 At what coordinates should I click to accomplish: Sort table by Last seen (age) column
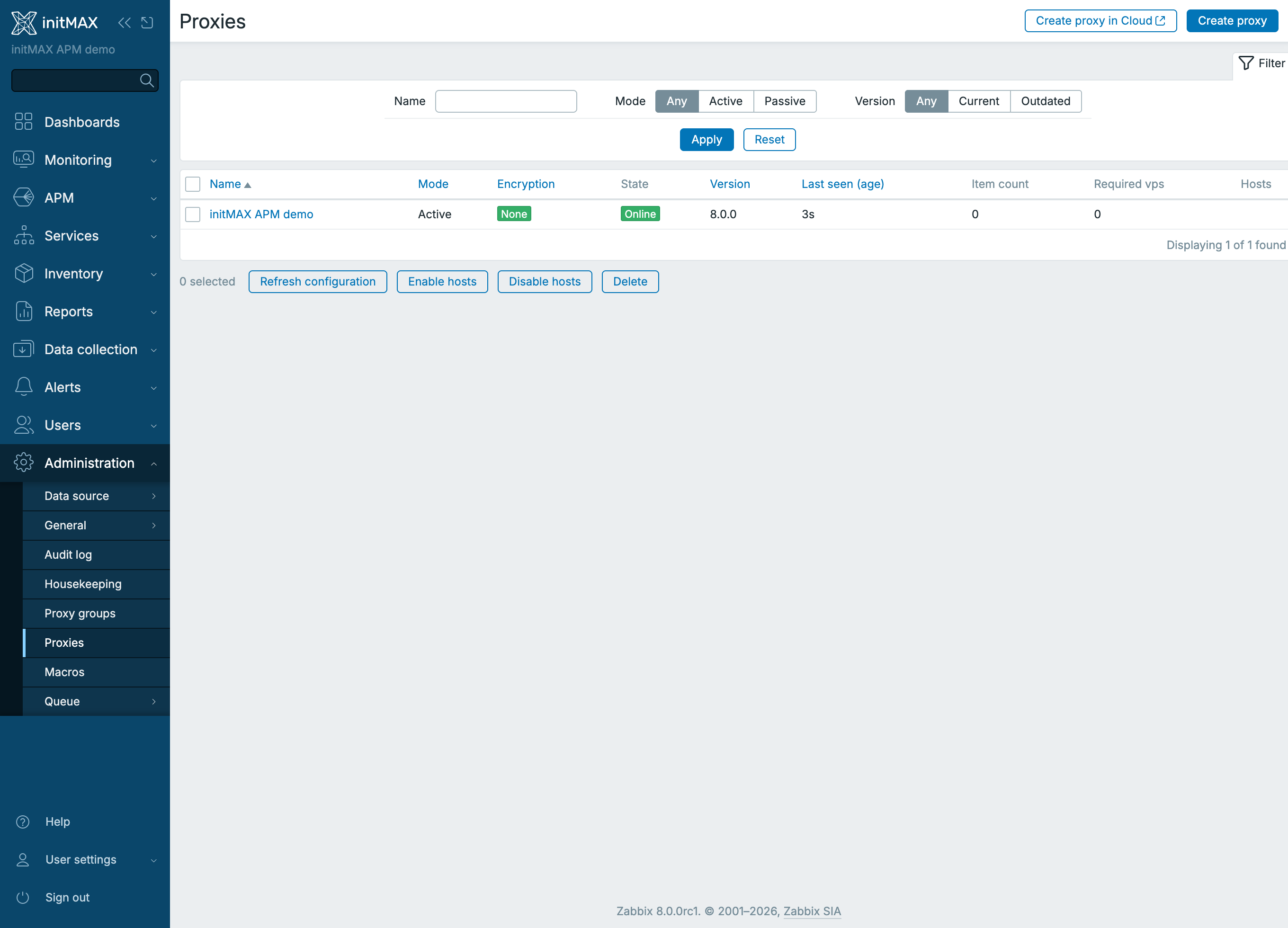pos(842,184)
